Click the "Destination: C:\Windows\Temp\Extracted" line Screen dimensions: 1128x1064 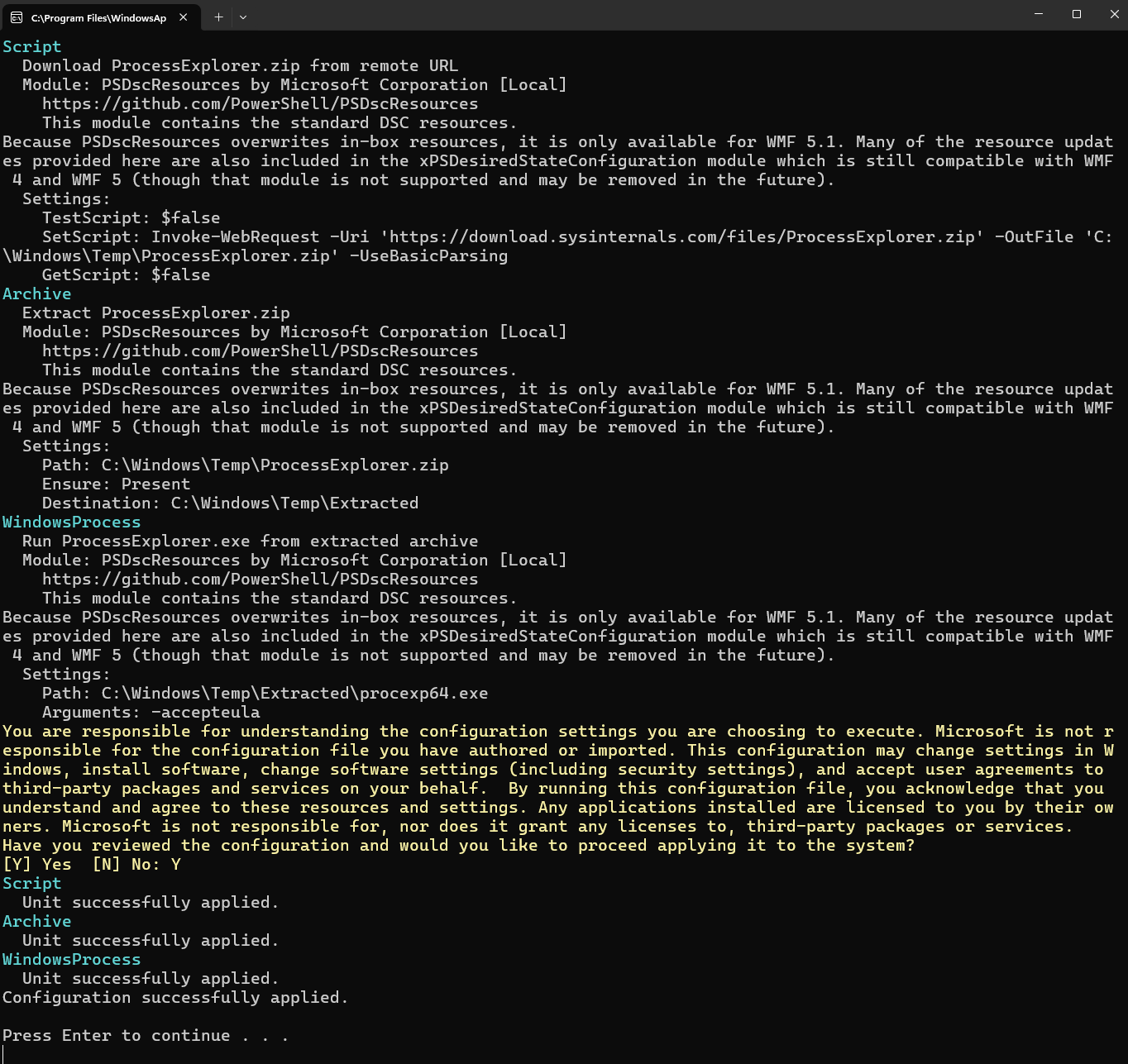pyautogui.click(x=230, y=503)
